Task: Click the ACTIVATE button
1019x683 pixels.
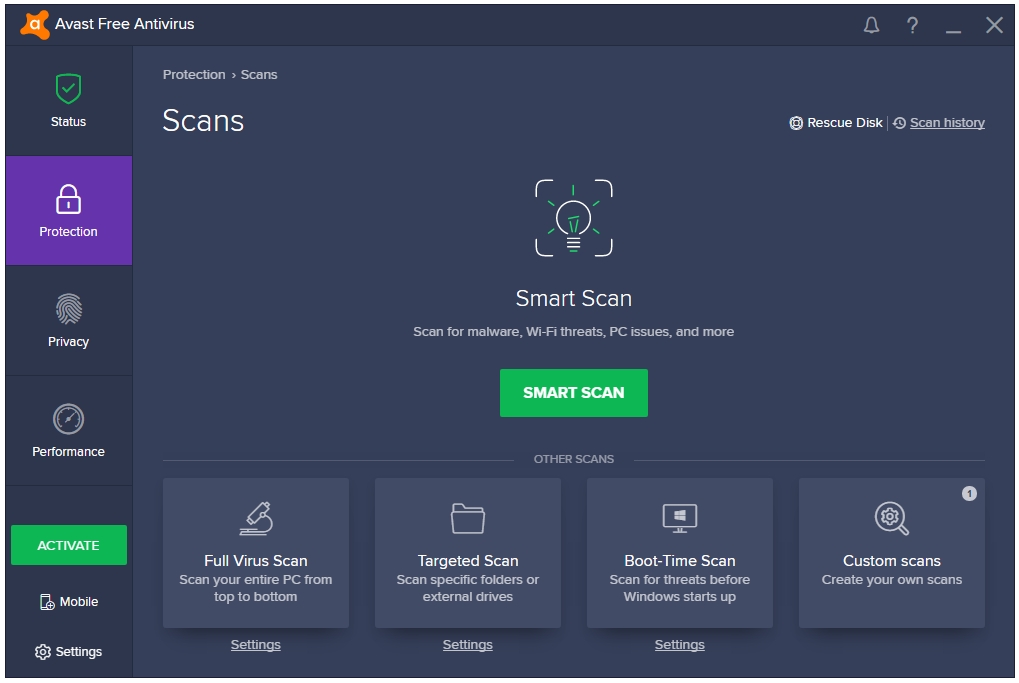Action: 69,545
